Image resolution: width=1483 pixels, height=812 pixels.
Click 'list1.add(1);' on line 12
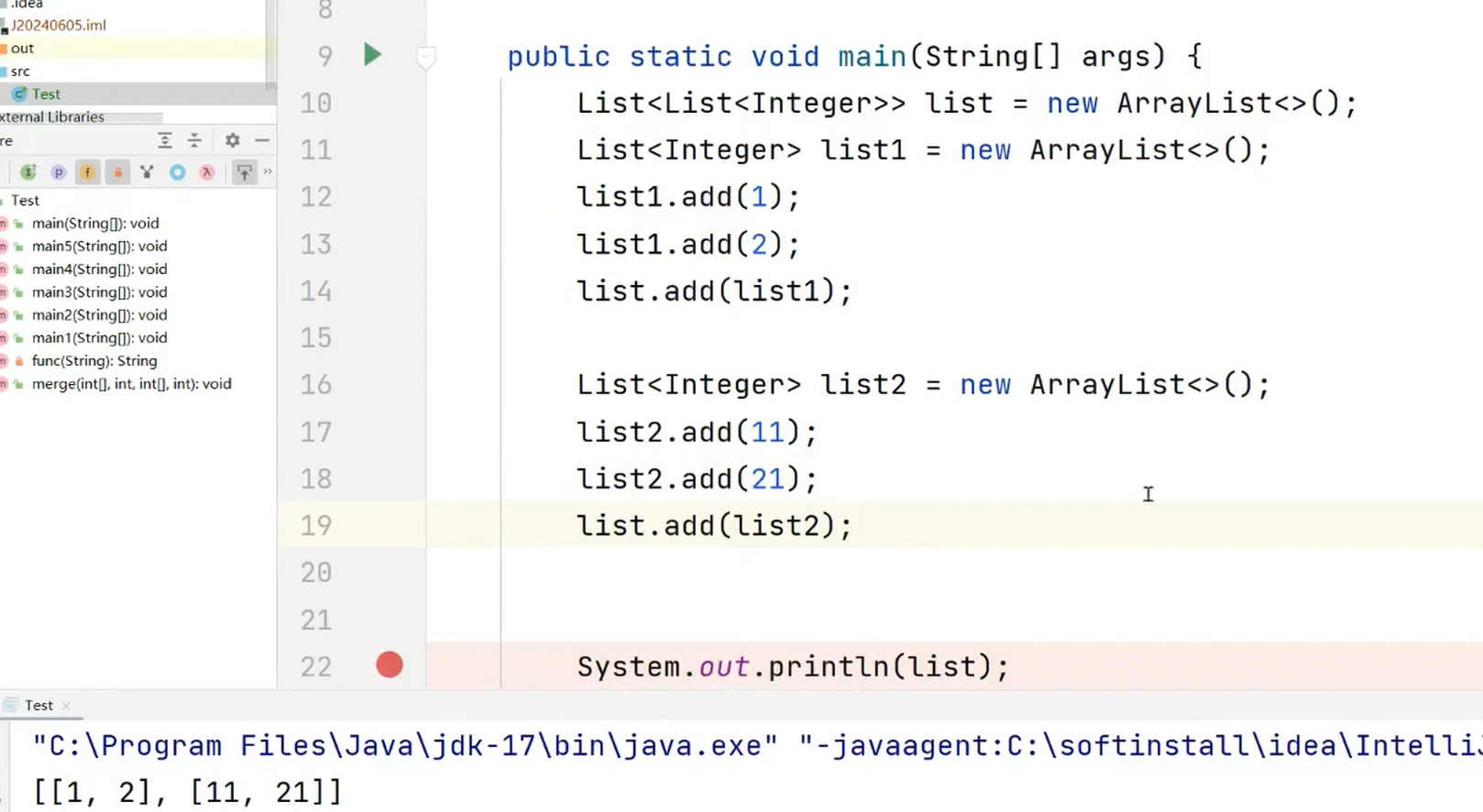(687, 196)
